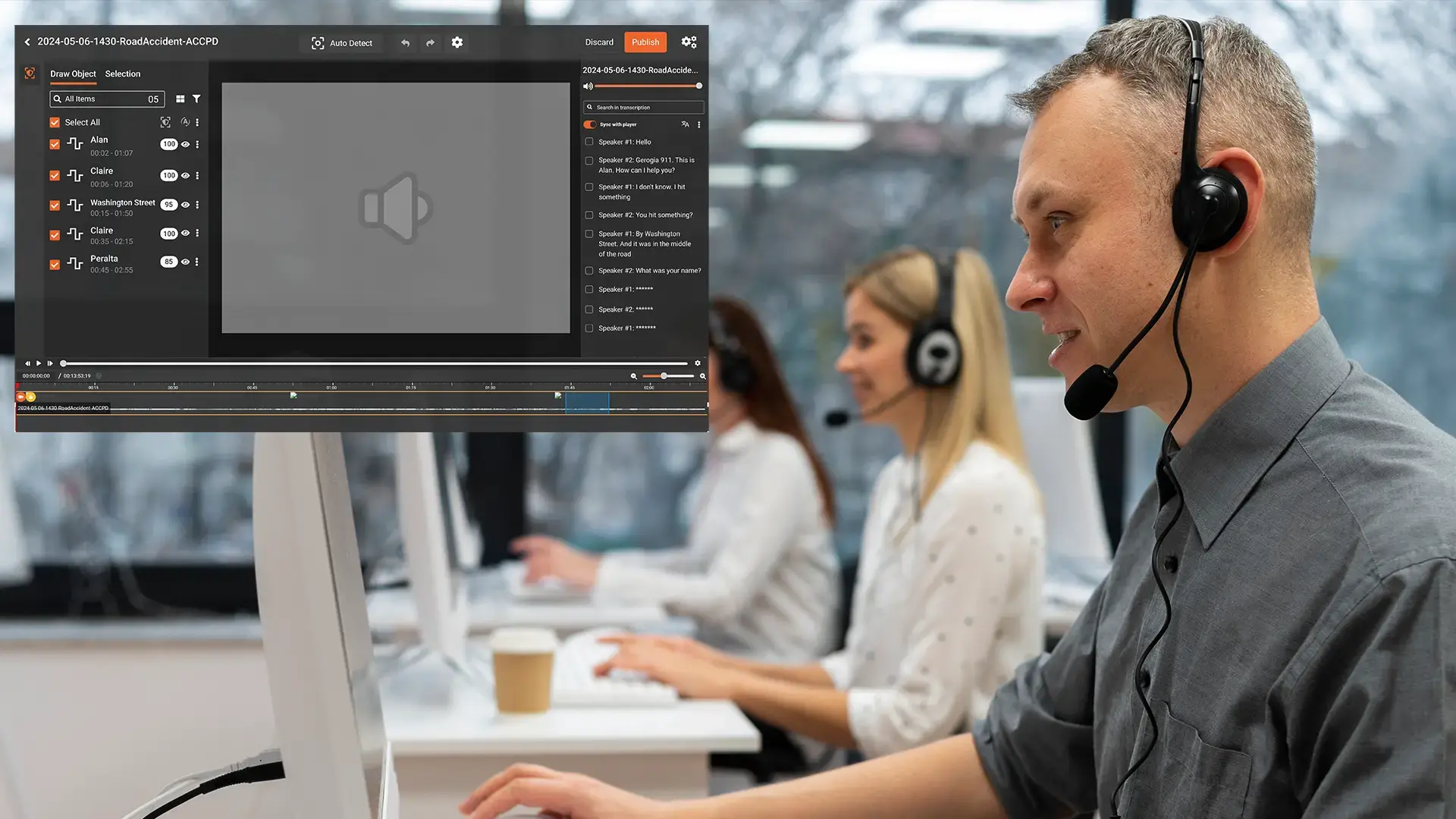This screenshot has height=819, width=1456.
Task: Open the grid view layout icon
Action: coord(180,99)
